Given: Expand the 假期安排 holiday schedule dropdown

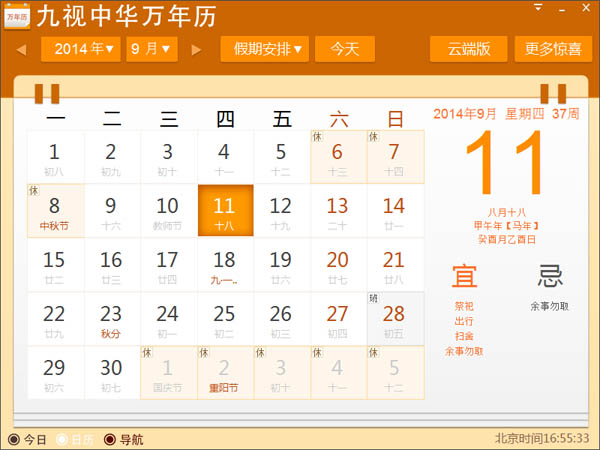Looking at the screenshot, I should pyautogui.click(x=267, y=49).
